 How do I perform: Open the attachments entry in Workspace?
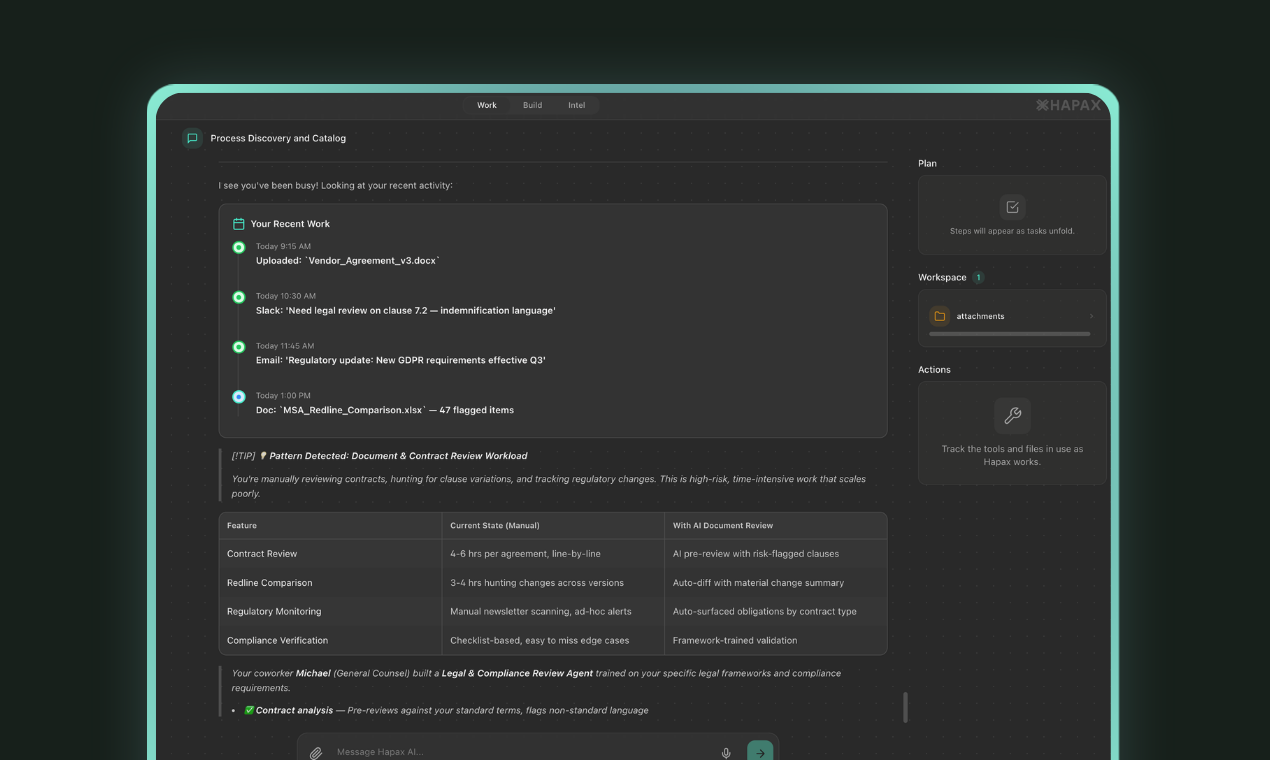(980, 315)
